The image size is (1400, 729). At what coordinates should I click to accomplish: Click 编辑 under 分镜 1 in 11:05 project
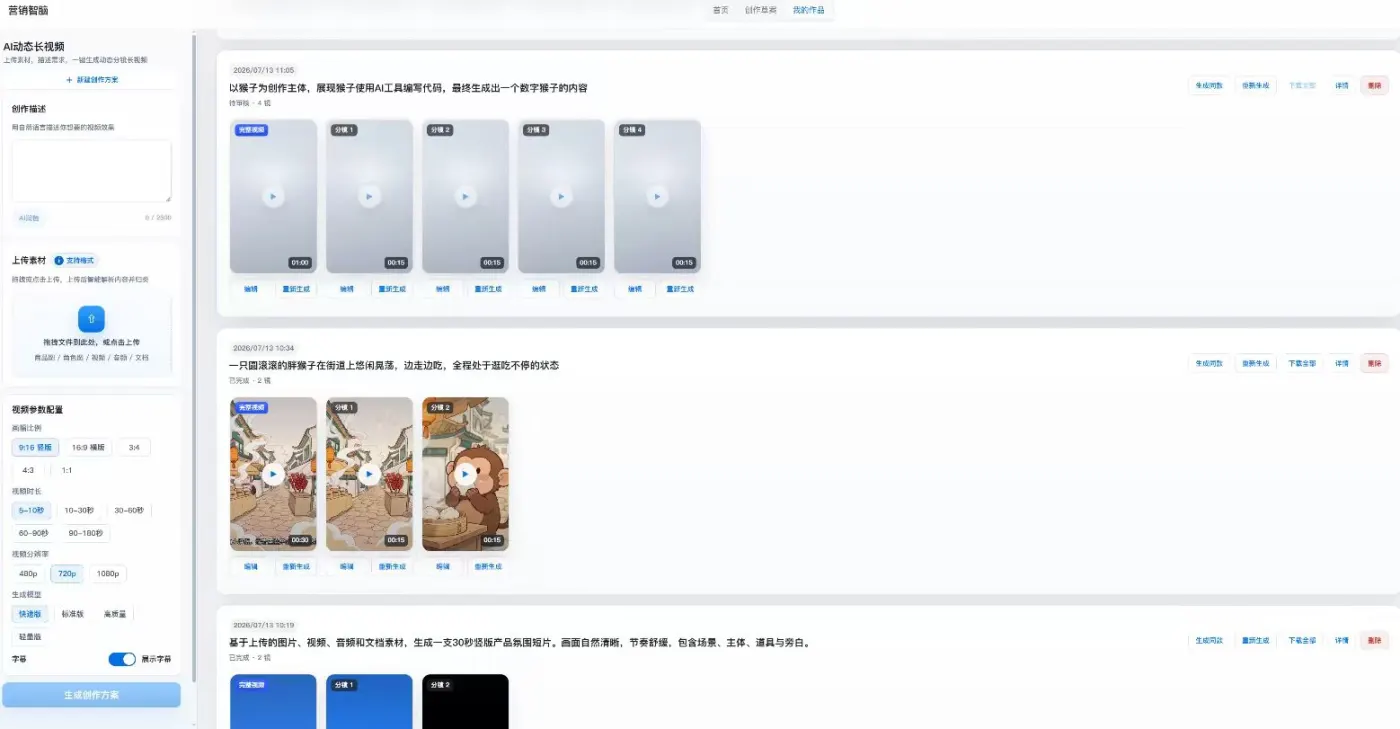(x=346, y=289)
